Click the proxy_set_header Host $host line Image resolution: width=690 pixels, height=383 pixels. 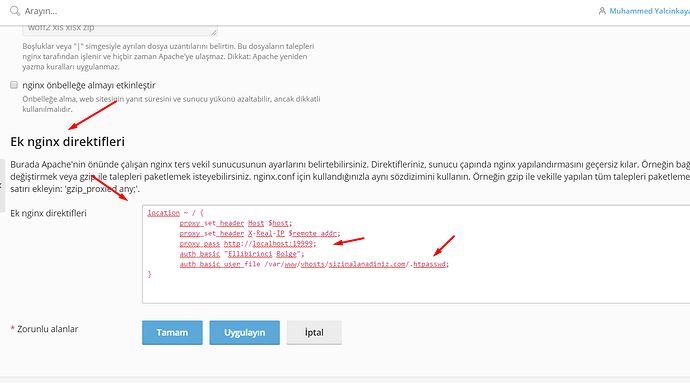pos(235,223)
